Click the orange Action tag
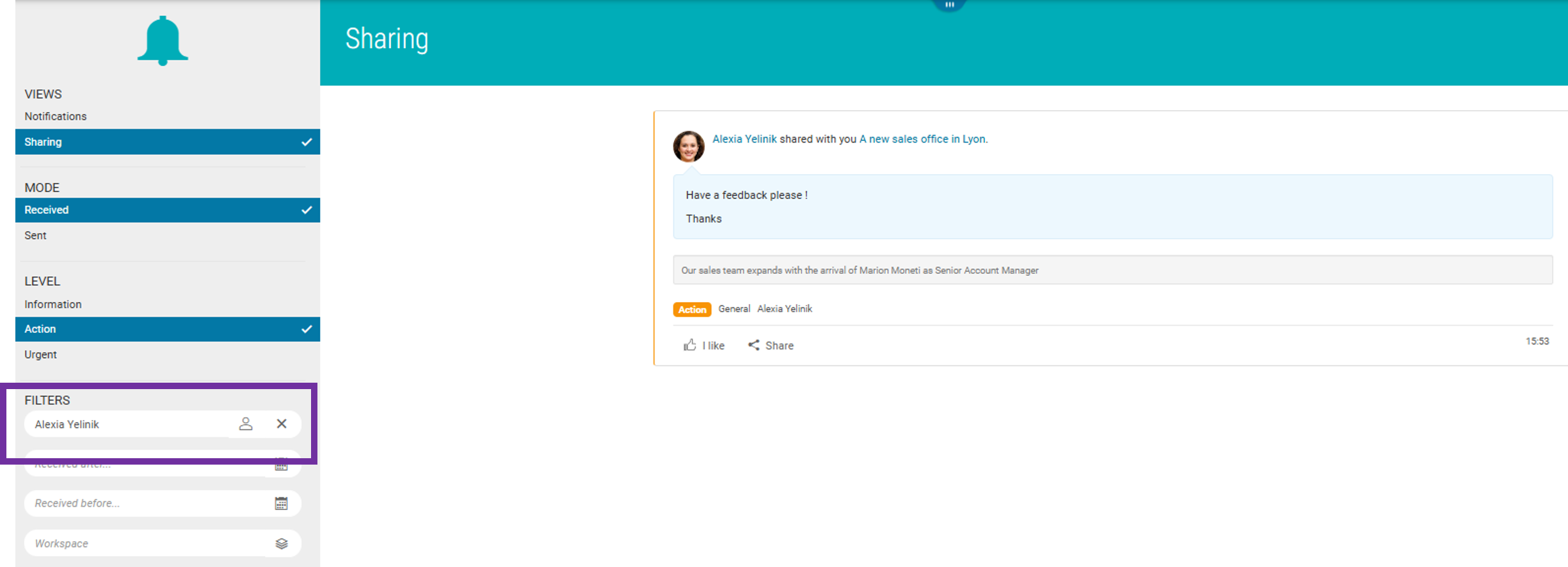Image resolution: width=1568 pixels, height=567 pixels. [x=692, y=309]
